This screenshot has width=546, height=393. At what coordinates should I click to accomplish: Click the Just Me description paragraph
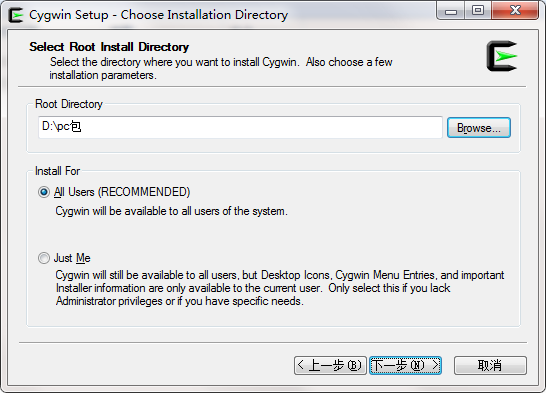[x=280, y=288]
